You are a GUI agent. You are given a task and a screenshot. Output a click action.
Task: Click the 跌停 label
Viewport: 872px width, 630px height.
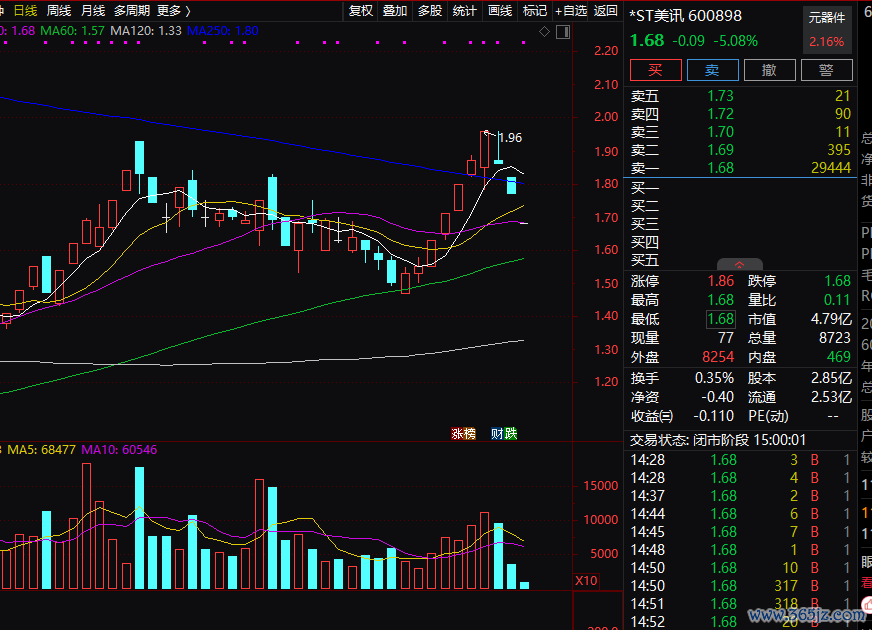point(762,281)
